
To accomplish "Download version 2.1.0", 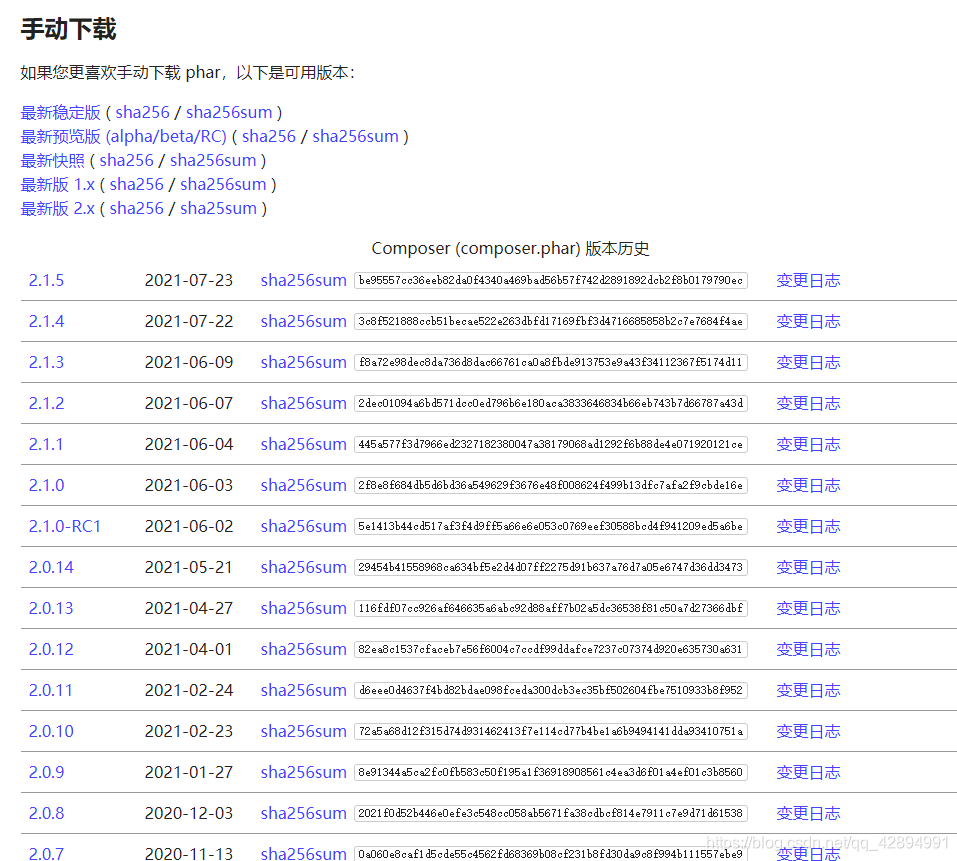I will pos(46,485).
